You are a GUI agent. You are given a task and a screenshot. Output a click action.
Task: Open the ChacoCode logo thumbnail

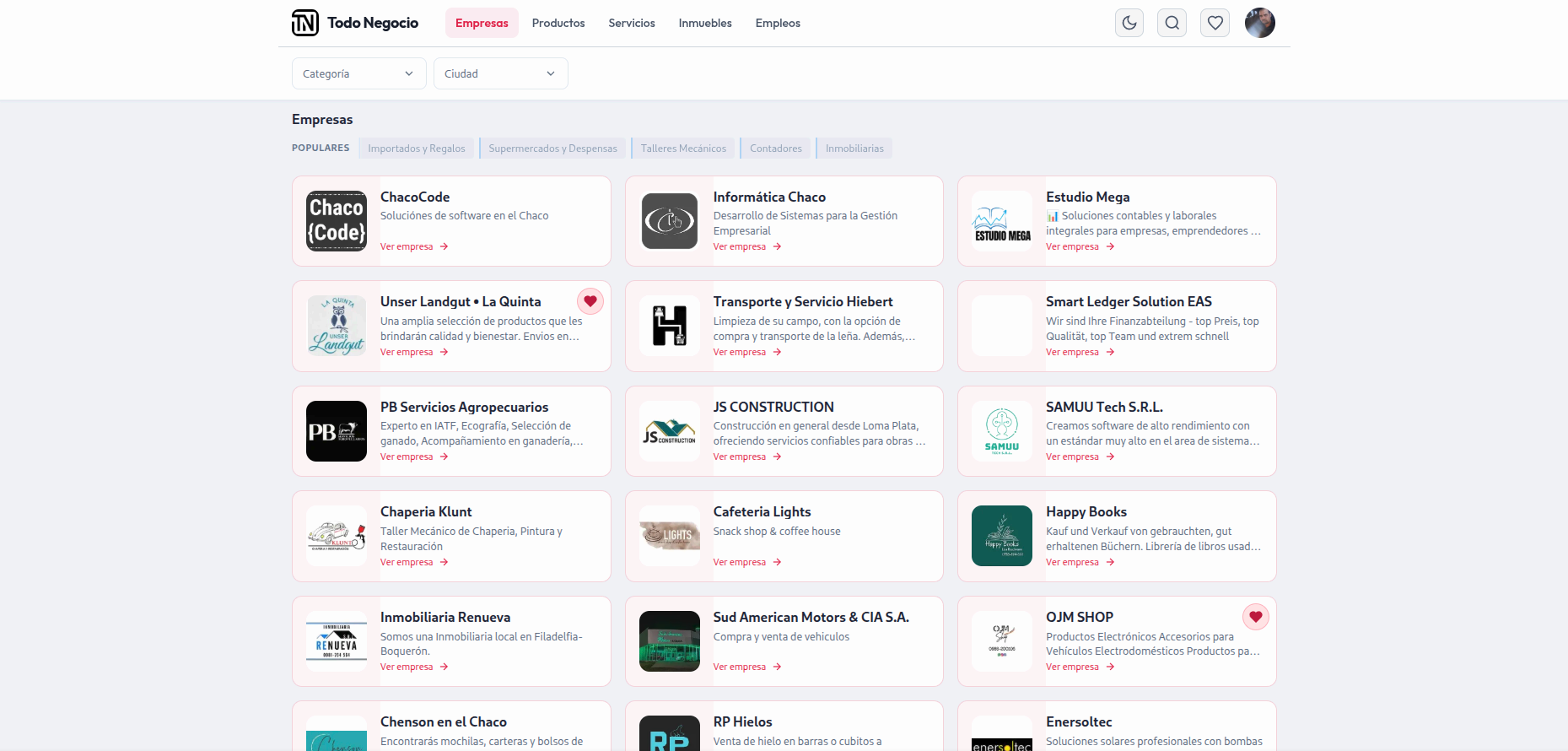click(337, 221)
